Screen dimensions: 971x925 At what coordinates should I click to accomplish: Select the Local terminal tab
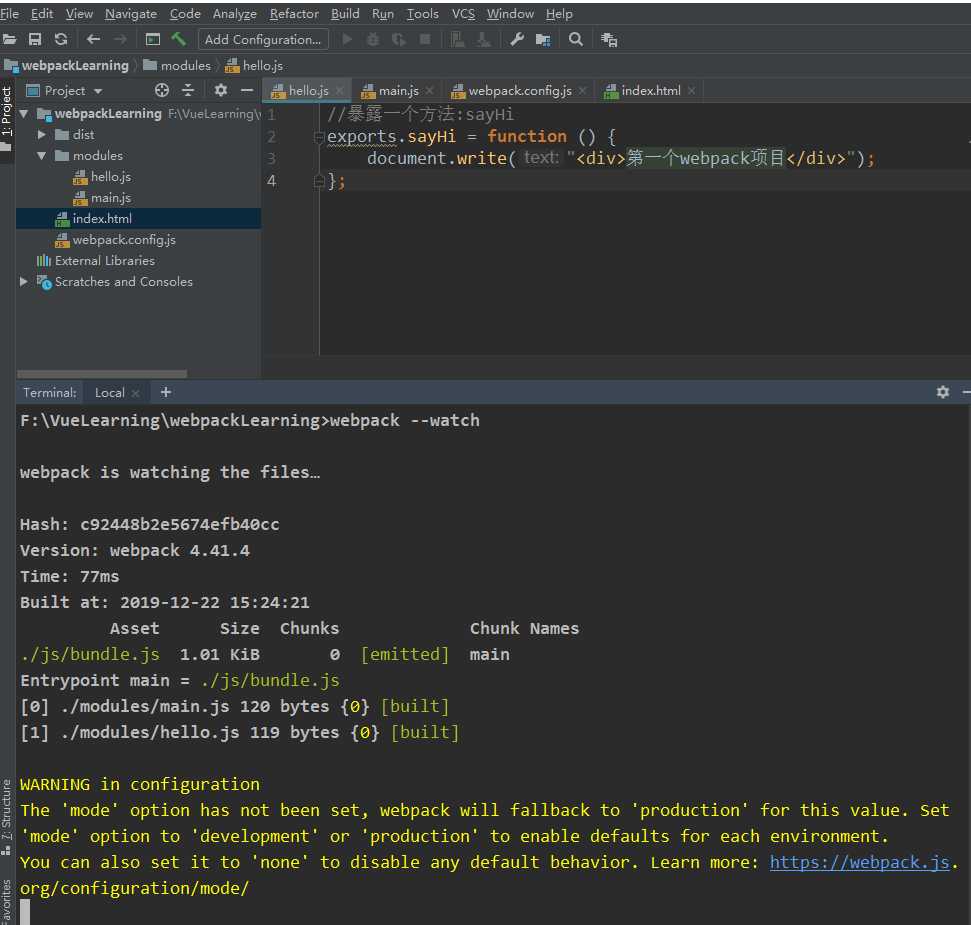pos(110,393)
